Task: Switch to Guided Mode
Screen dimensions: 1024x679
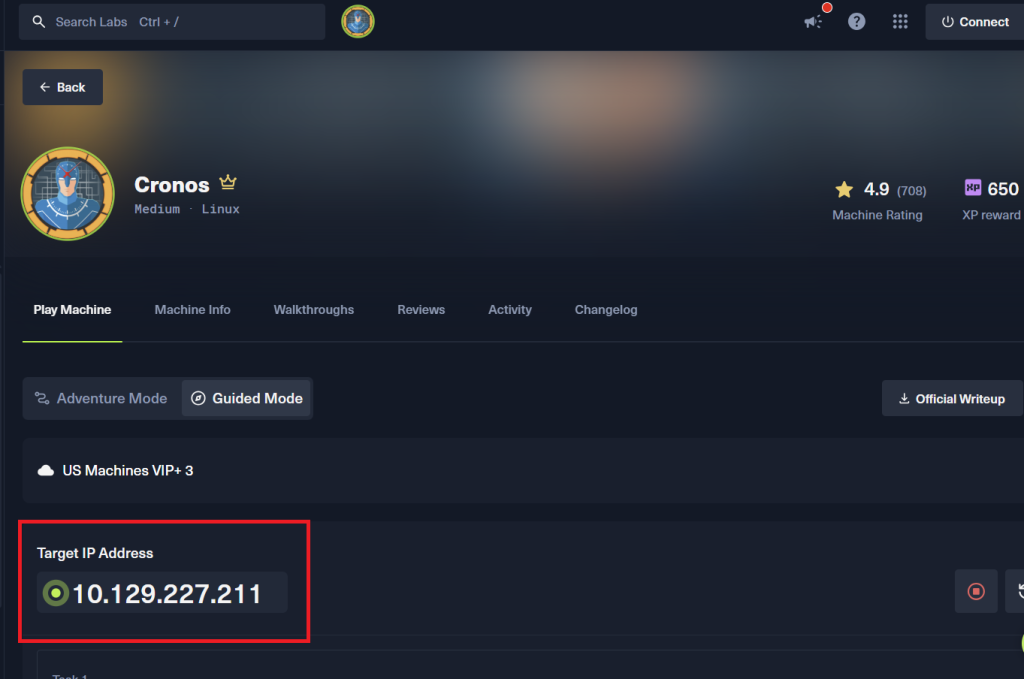Action: [x=247, y=398]
